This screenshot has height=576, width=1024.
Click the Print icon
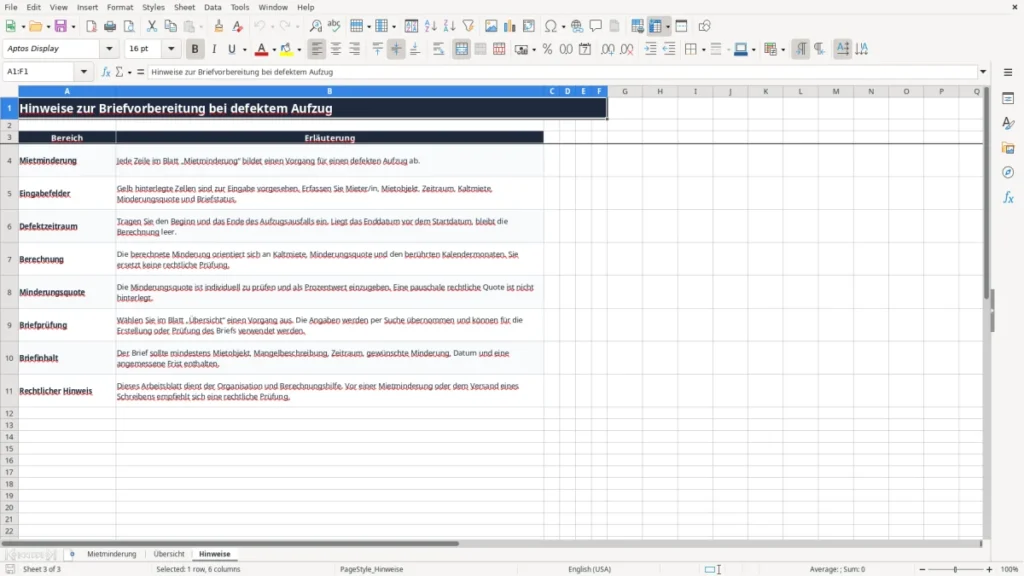[x=110, y=26]
